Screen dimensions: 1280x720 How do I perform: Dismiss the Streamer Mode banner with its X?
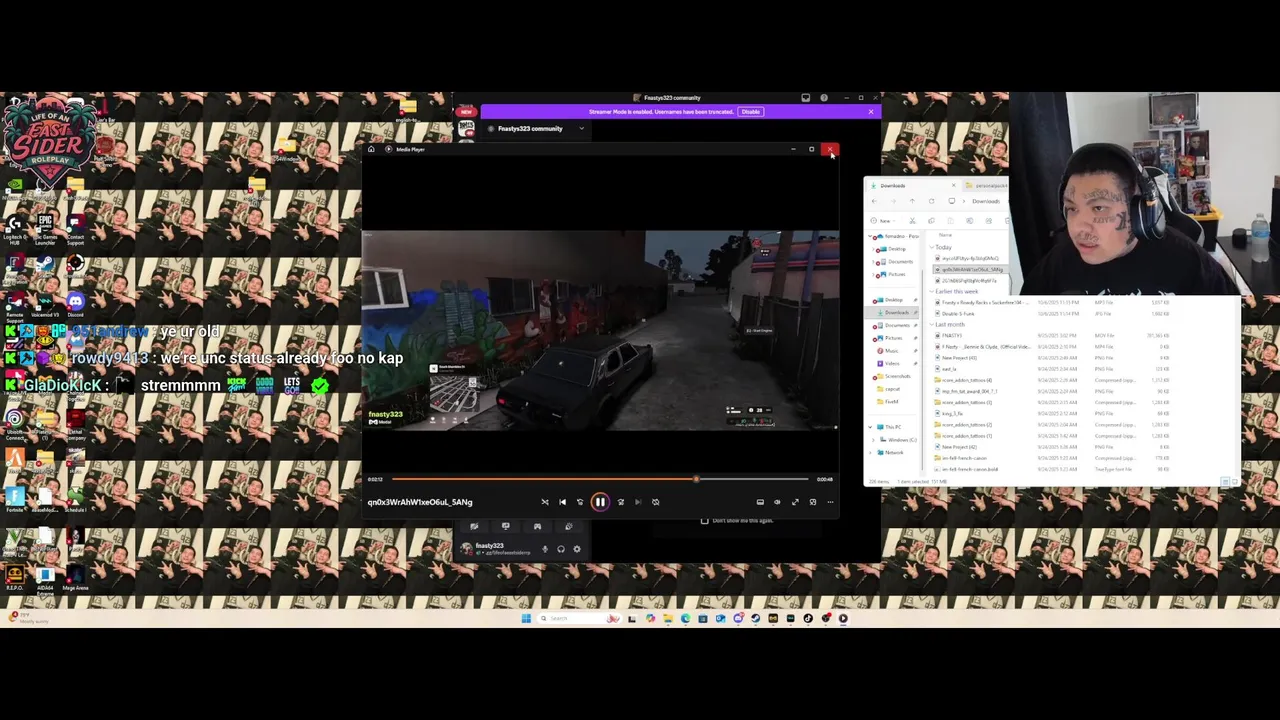pos(871,111)
